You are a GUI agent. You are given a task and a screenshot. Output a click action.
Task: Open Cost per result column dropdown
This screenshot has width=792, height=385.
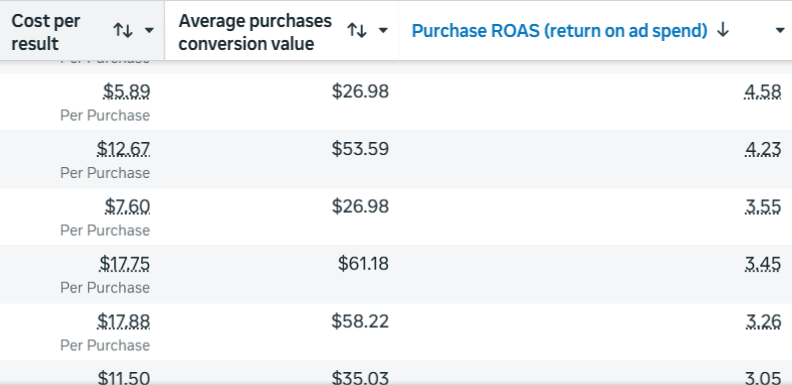149,30
